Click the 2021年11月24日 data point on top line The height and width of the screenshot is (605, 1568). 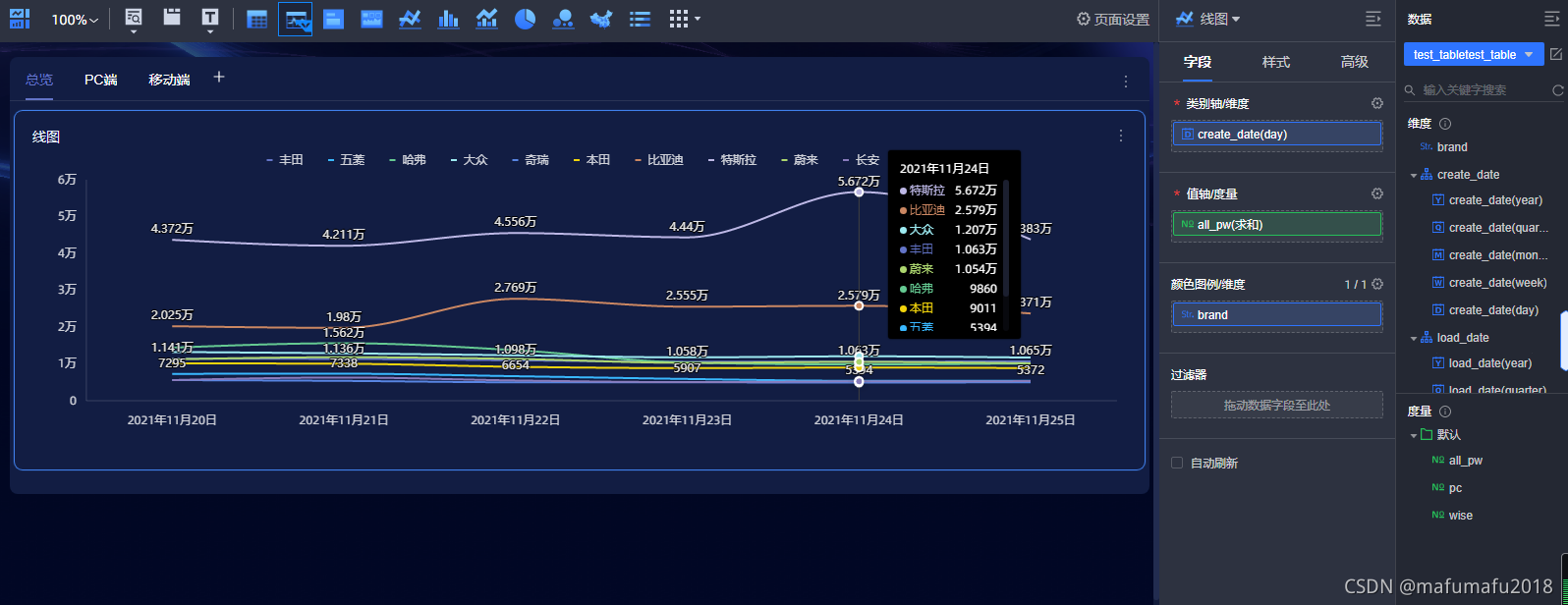[x=859, y=192]
